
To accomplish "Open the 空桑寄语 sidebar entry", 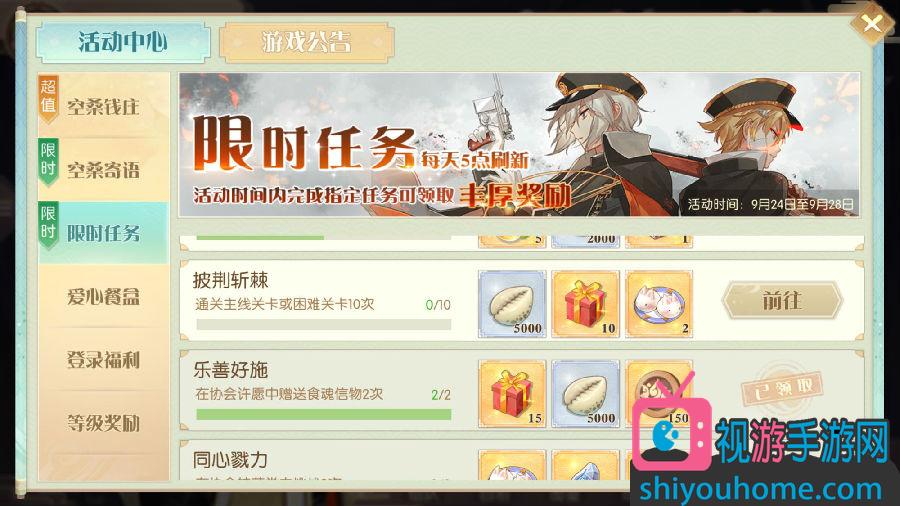I will [x=103, y=170].
